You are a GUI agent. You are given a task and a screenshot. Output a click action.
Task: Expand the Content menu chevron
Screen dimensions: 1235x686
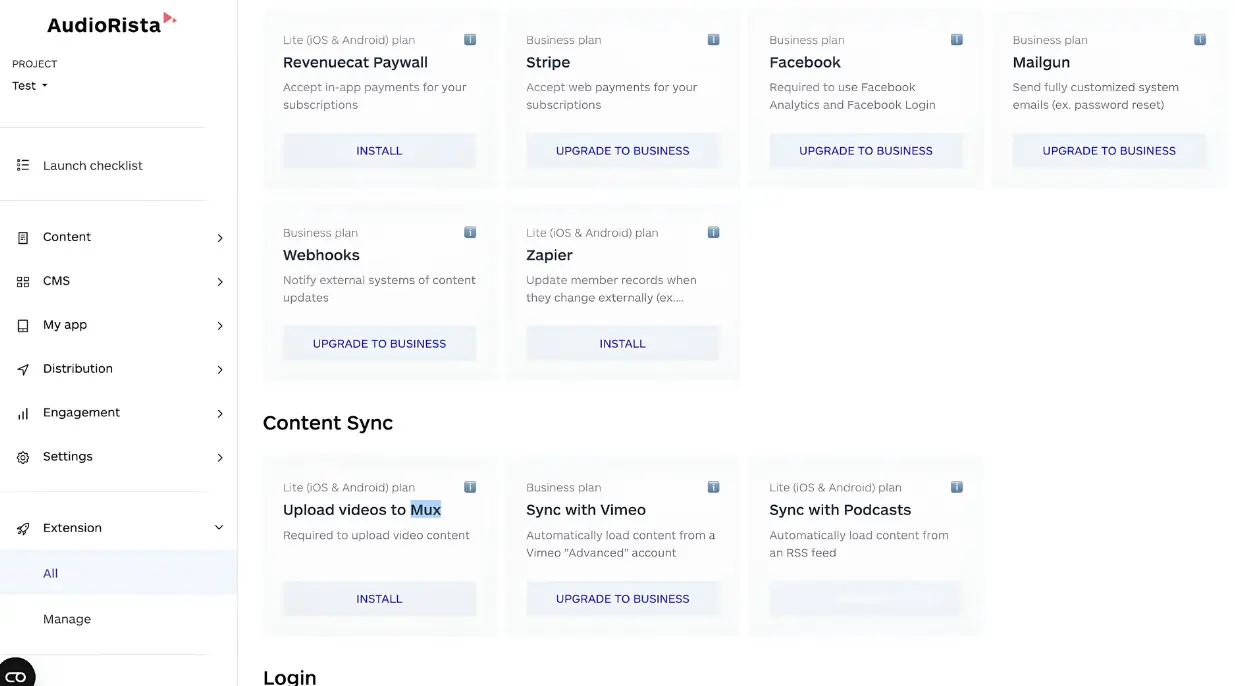220,238
